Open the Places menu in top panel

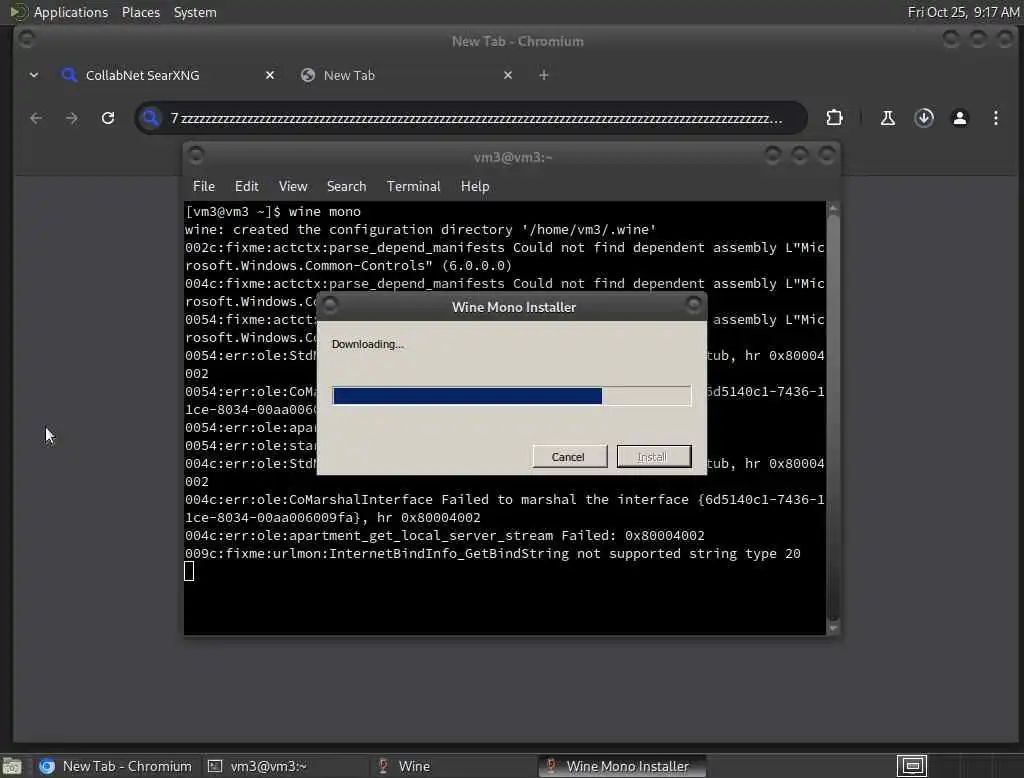[x=140, y=12]
